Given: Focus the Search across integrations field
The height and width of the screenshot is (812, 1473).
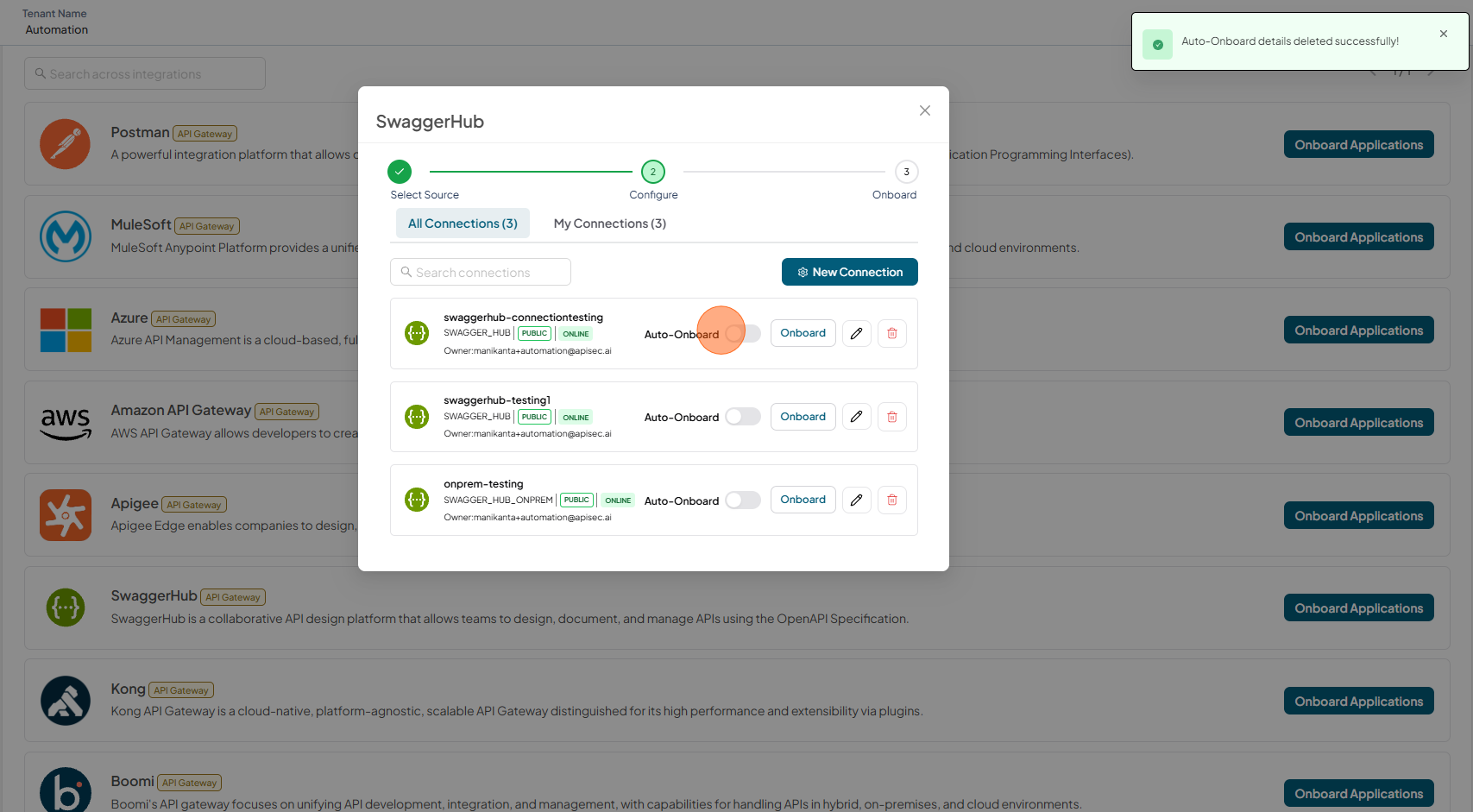Looking at the screenshot, I should tap(145, 73).
